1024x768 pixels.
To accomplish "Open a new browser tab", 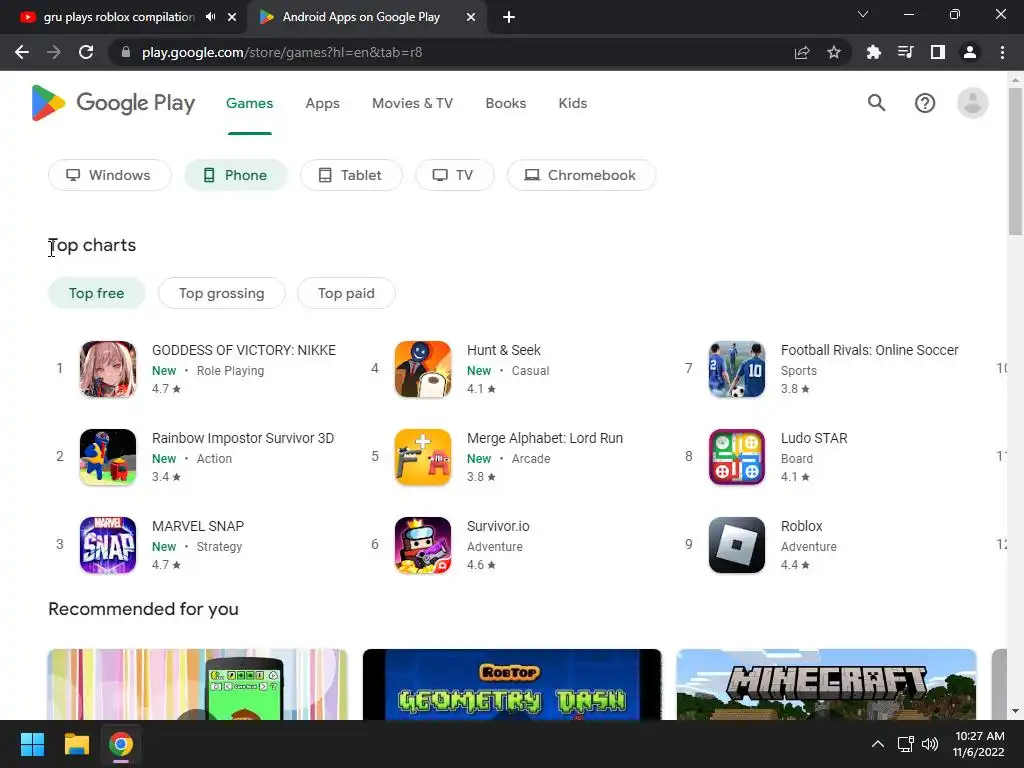I will tap(509, 17).
